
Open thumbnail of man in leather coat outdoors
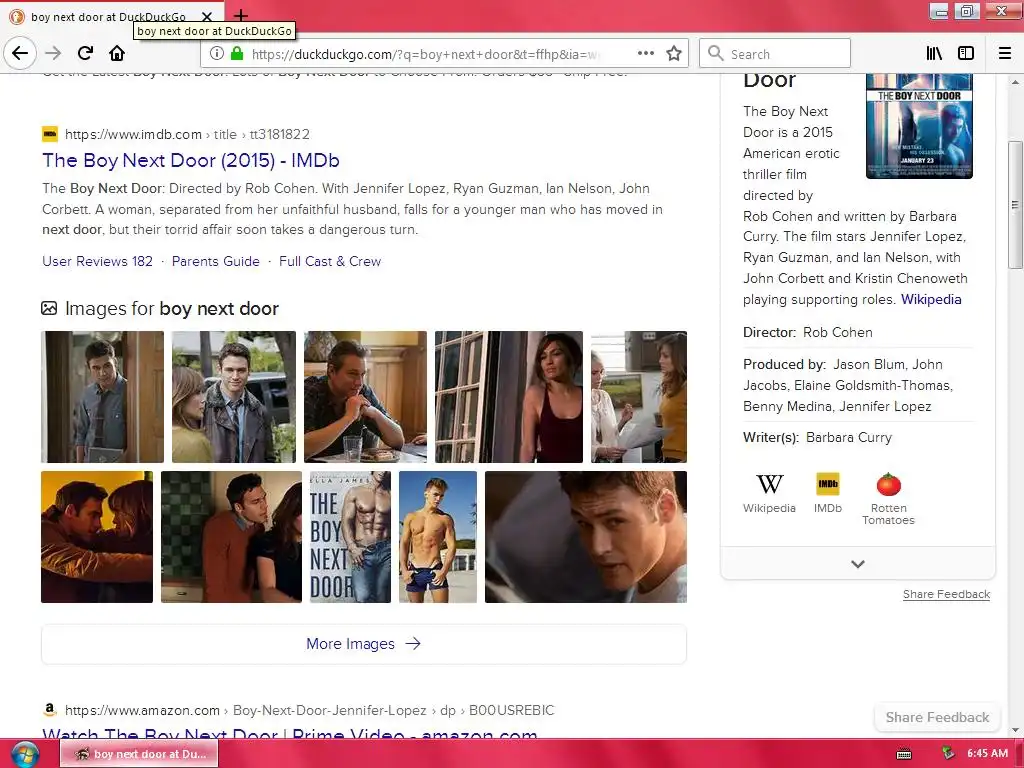click(x=234, y=397)
